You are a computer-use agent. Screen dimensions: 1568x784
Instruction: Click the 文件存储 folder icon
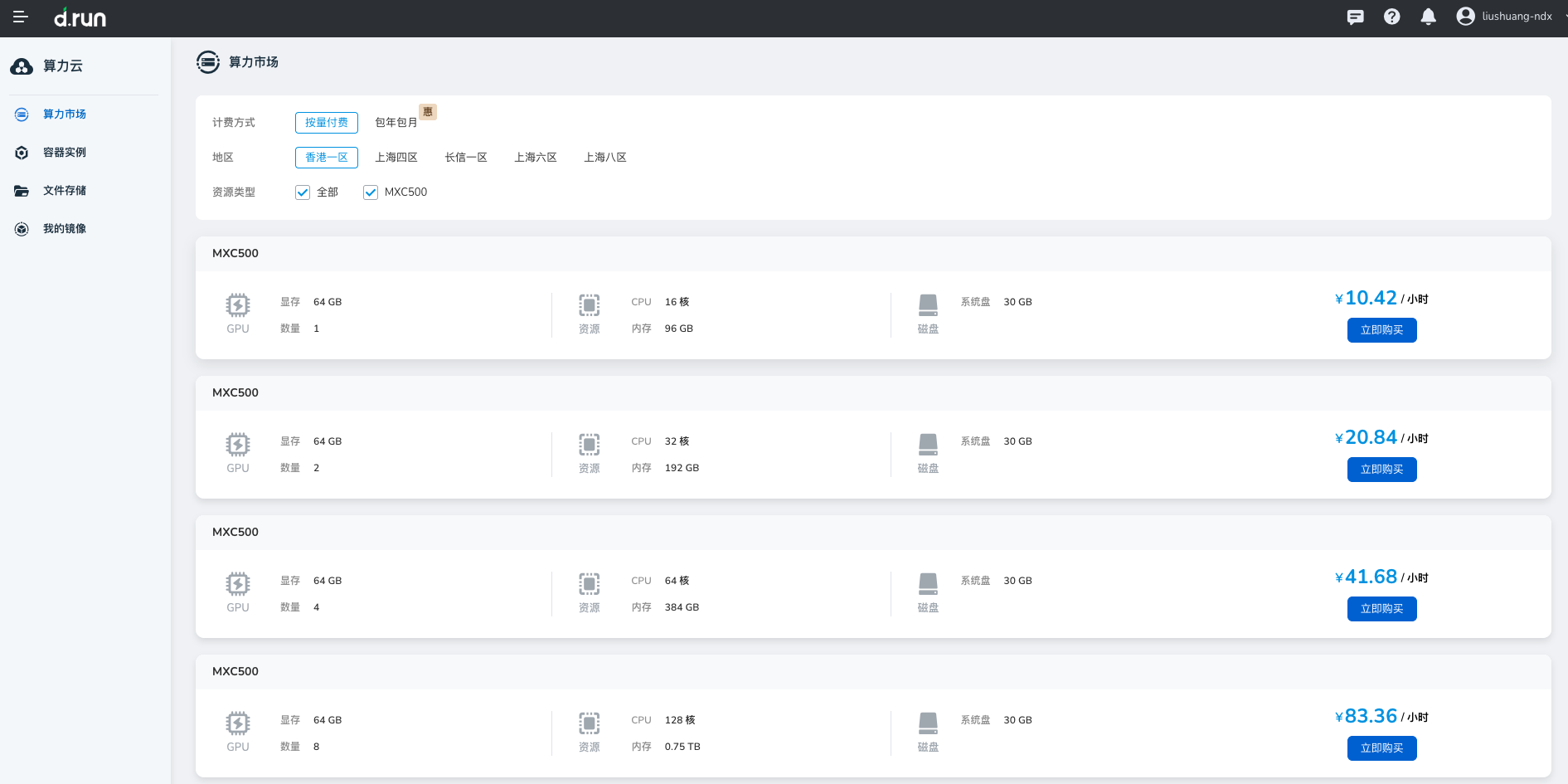[x=22, y=191]
